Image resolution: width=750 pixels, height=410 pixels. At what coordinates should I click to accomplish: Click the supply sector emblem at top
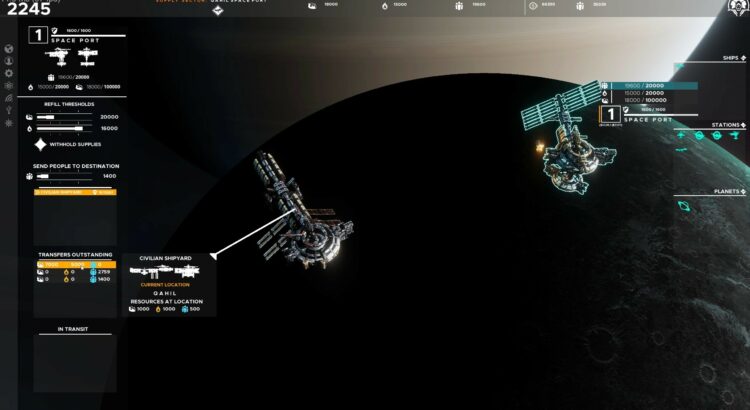pos(217,11)
